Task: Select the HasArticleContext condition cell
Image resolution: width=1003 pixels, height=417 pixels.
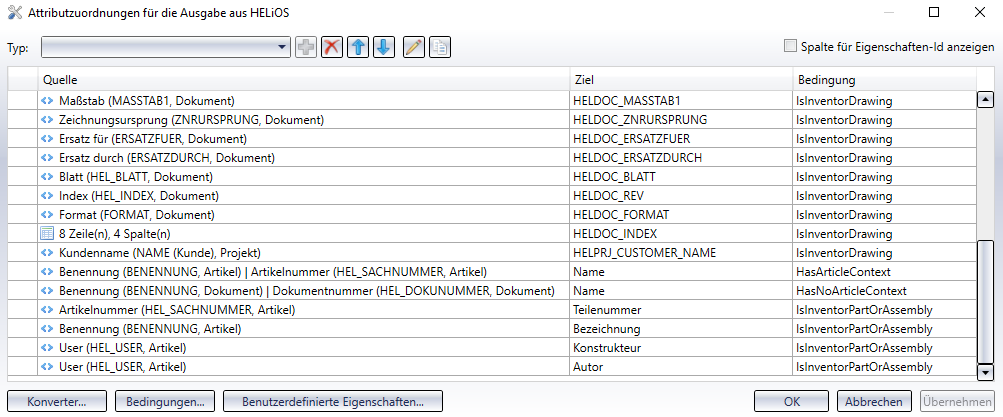Action: coord(885,272)
